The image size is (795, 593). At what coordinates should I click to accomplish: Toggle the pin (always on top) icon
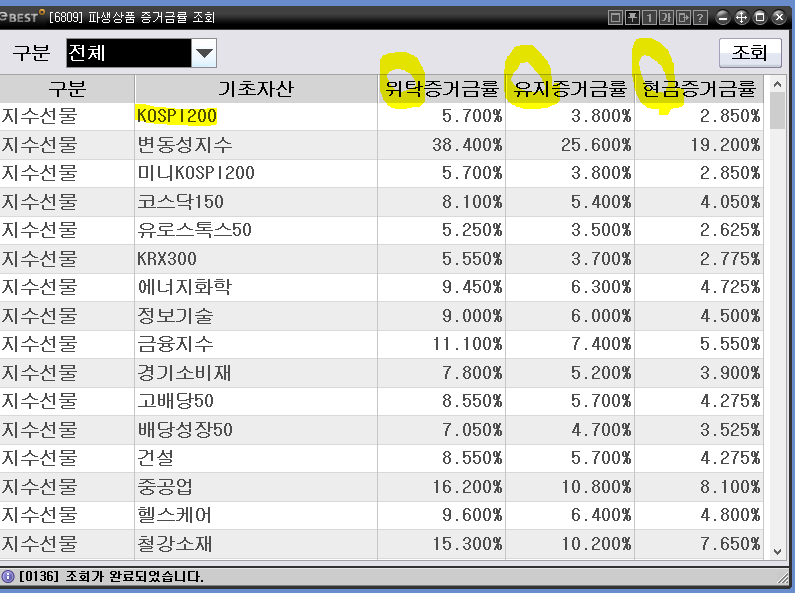[632, 18]
